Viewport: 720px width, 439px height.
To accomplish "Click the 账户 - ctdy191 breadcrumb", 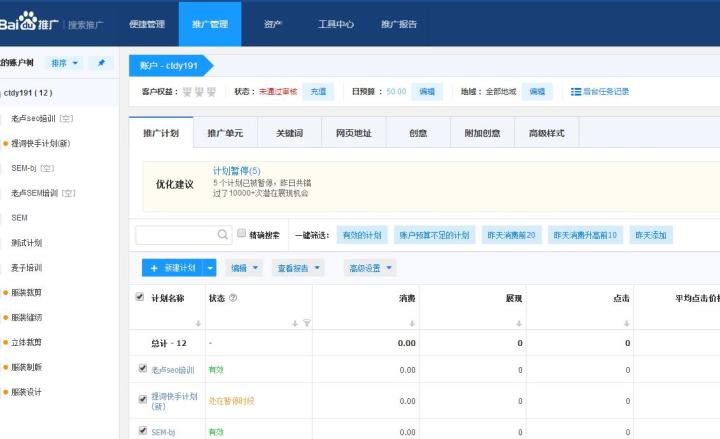I will [170, 66].
